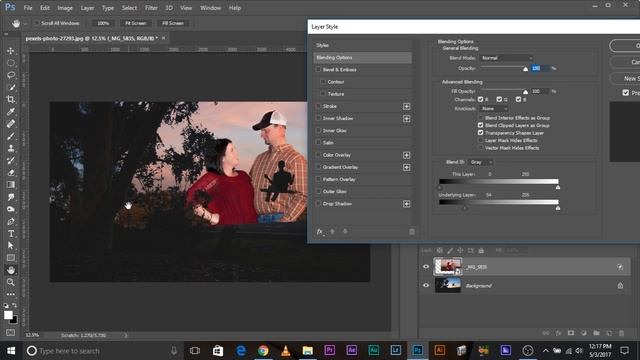Open the Blend If Gray dropdown

(x=480, y=162)
